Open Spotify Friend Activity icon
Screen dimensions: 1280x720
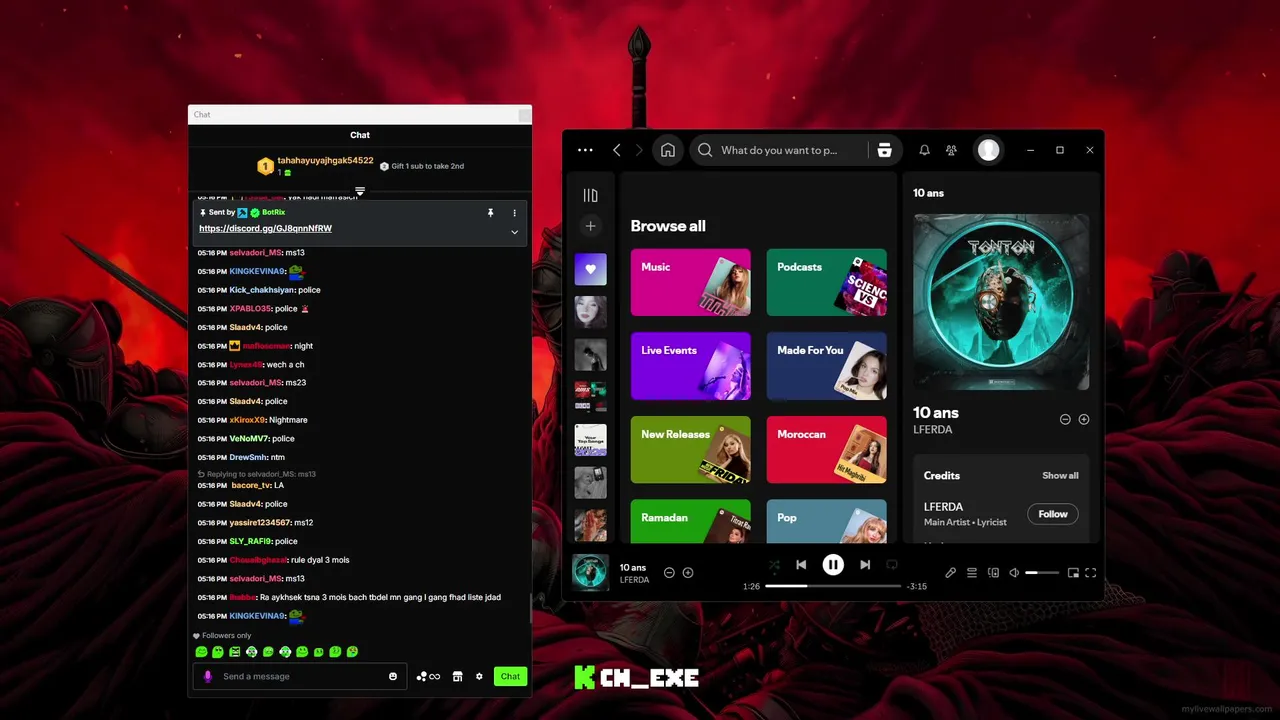pyautogui.click(x=951, y=150)
